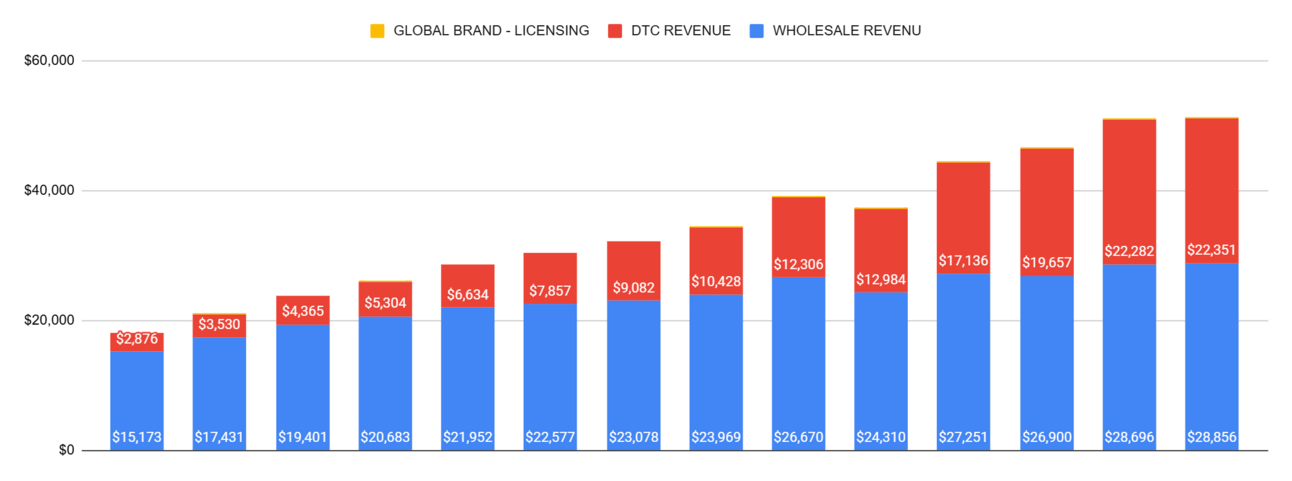
Task: Click the red bar segment labeled $2,876
Action: 137,342
